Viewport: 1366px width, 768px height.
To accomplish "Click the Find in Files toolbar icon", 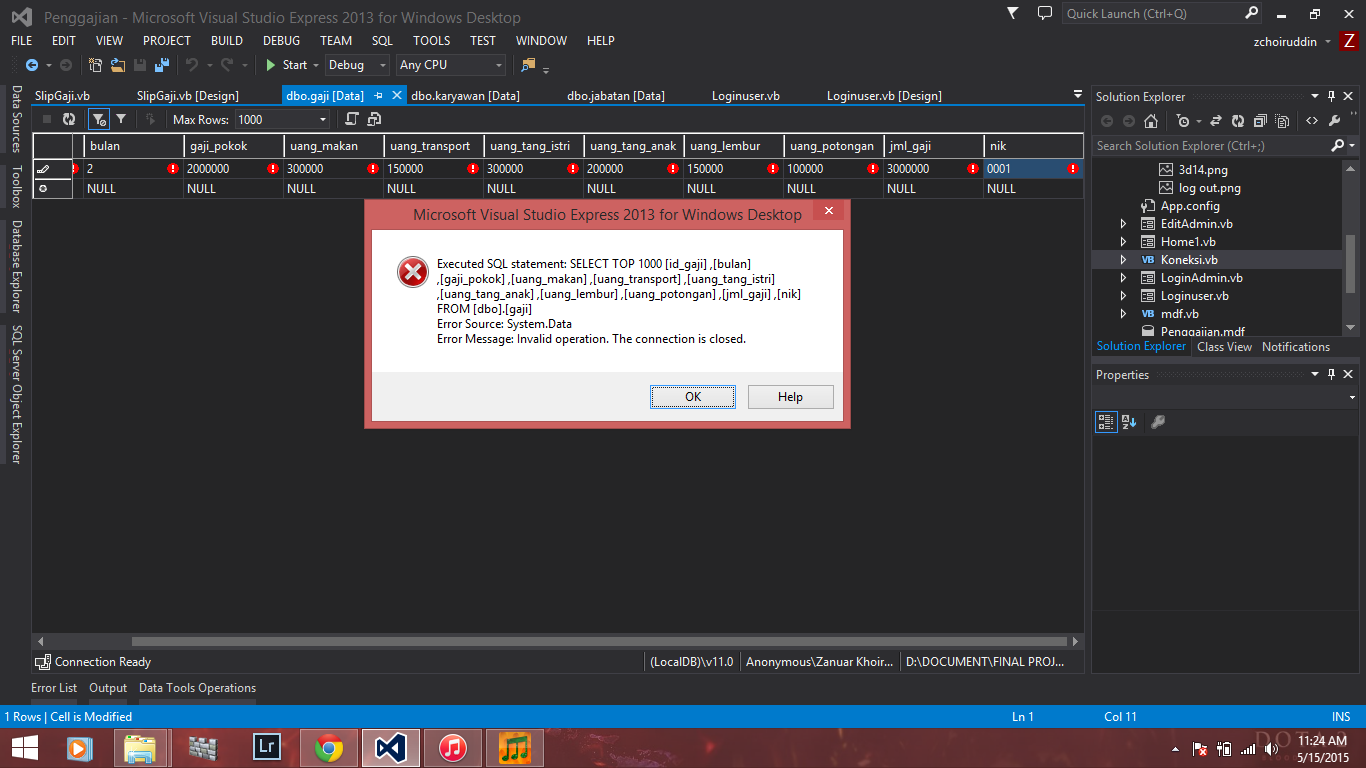I will tap(528, 65).
